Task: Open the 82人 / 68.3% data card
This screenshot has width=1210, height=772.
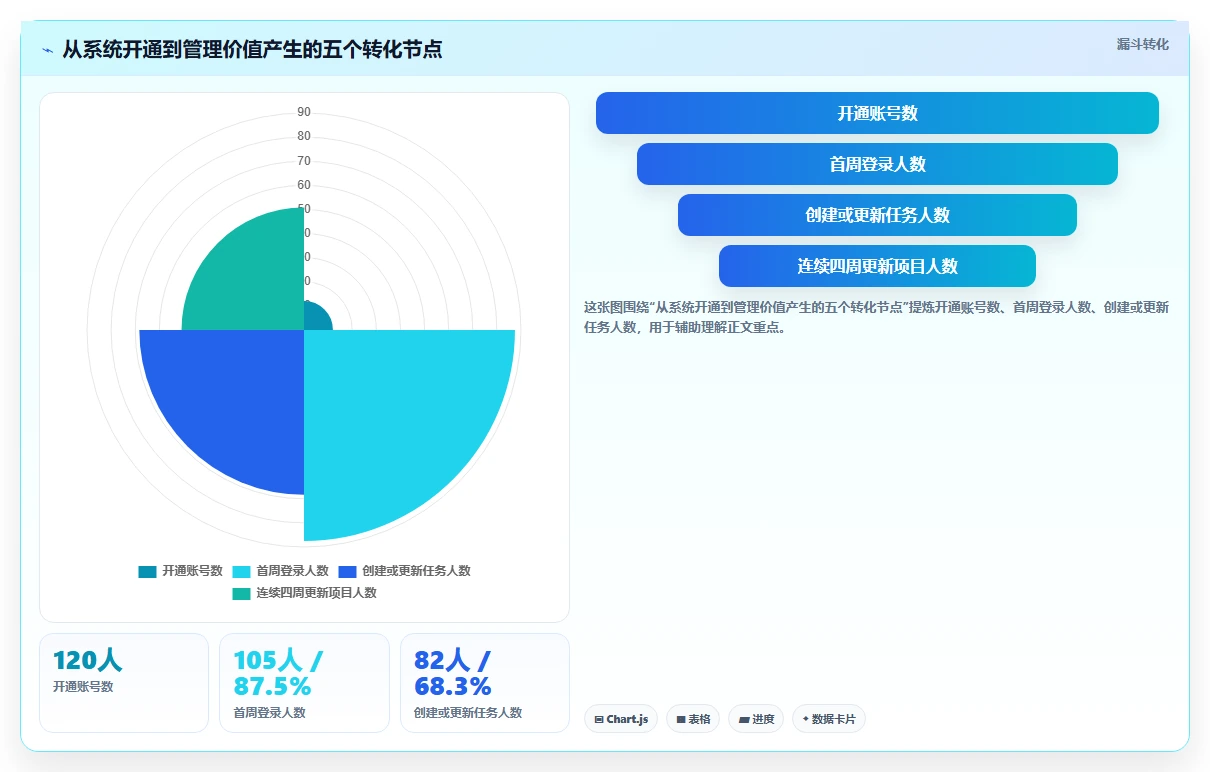Action: coord(485,683)
